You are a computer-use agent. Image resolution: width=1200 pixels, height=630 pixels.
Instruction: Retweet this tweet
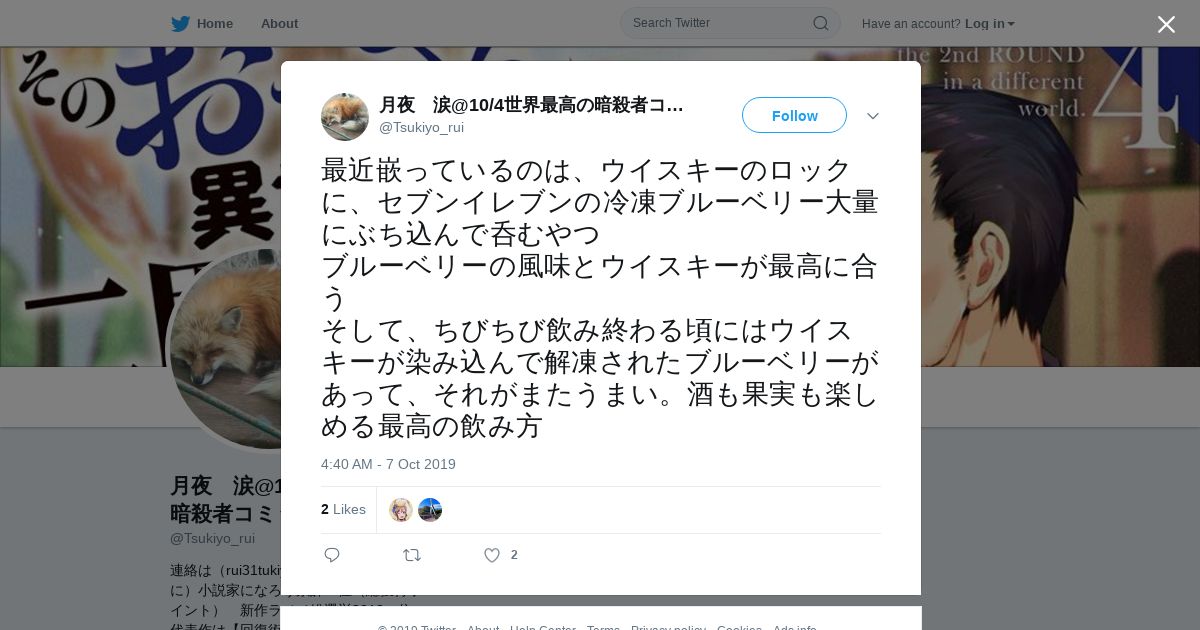pyautogui.click(x=411, y=555)
